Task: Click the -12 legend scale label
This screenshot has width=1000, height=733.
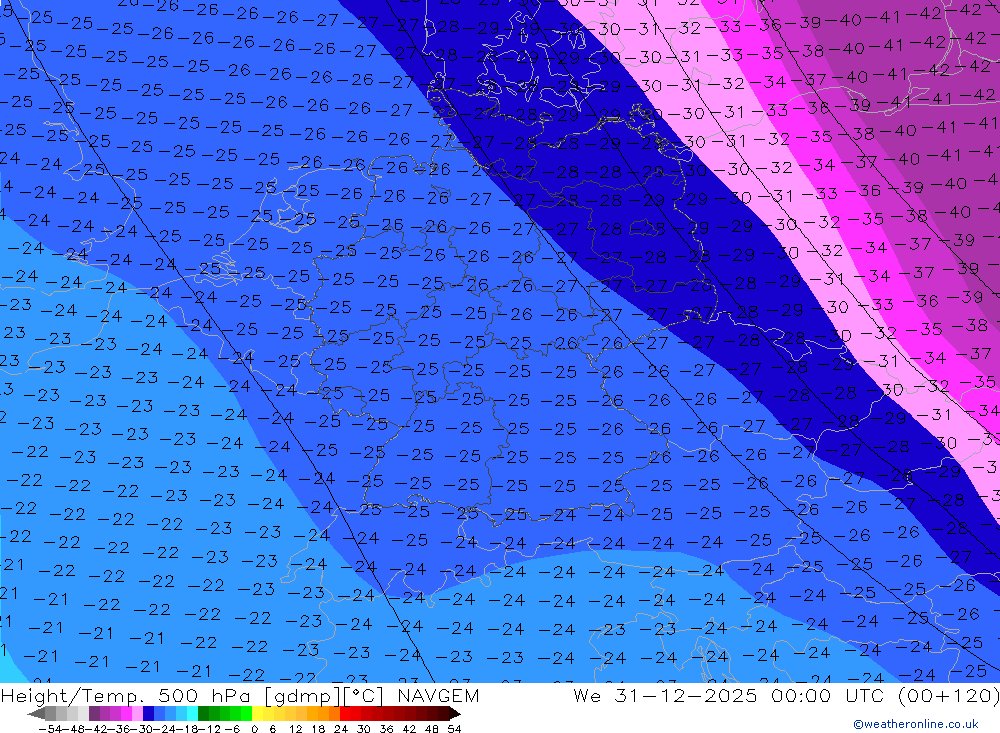Action: point(209,729)
